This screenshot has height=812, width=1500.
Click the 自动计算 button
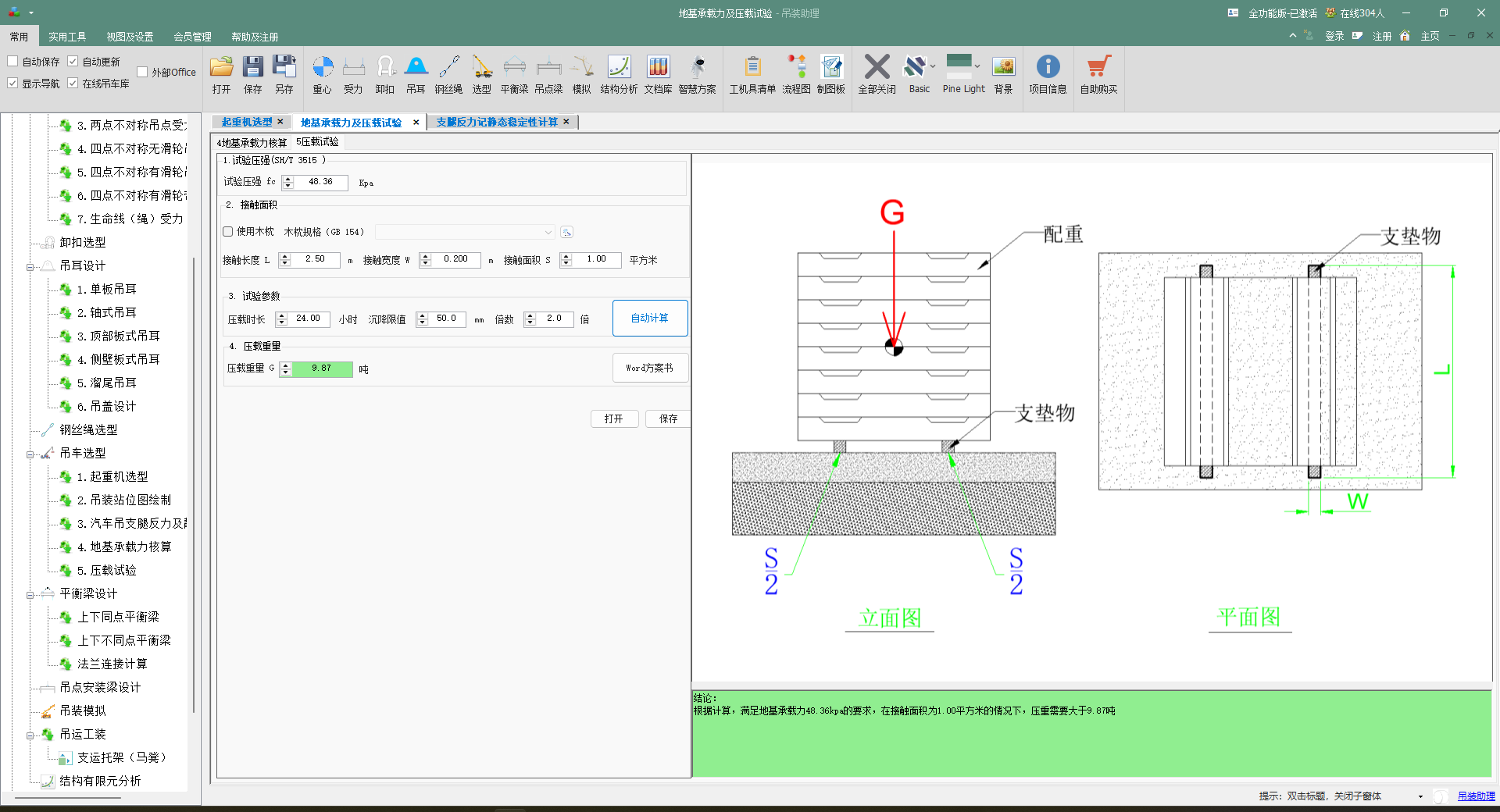[x=650, y=318]
